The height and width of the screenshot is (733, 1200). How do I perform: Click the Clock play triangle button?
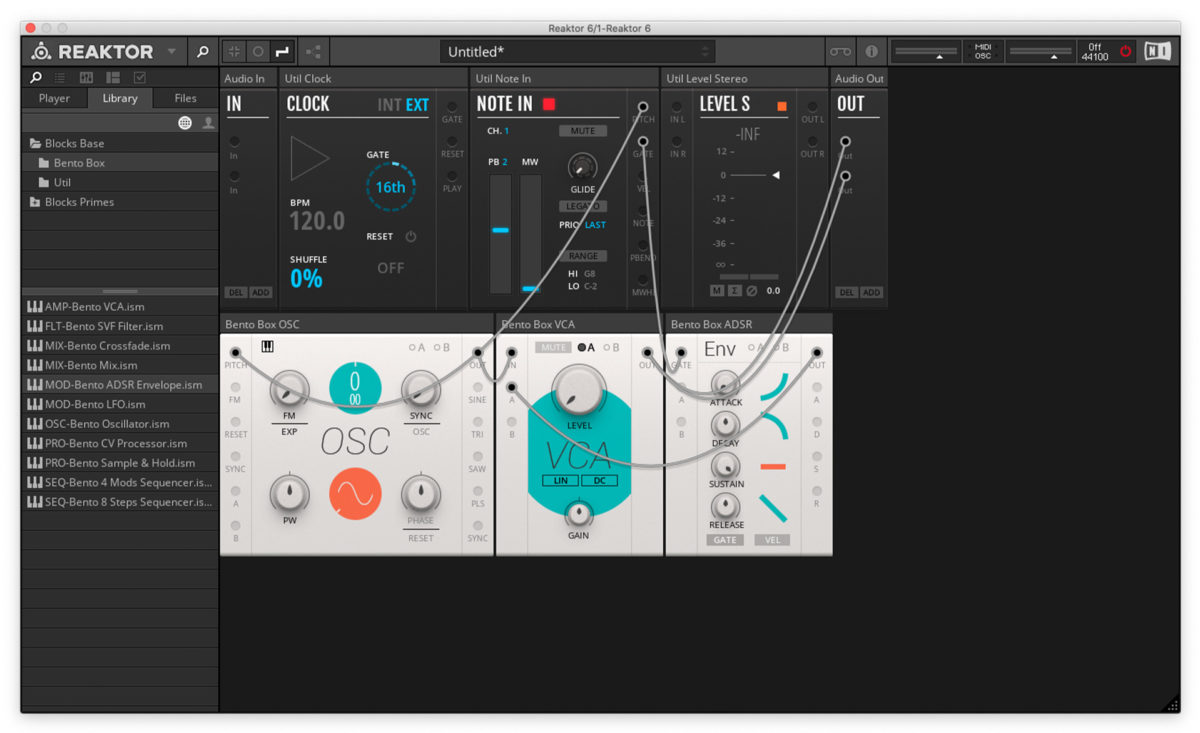309,158
